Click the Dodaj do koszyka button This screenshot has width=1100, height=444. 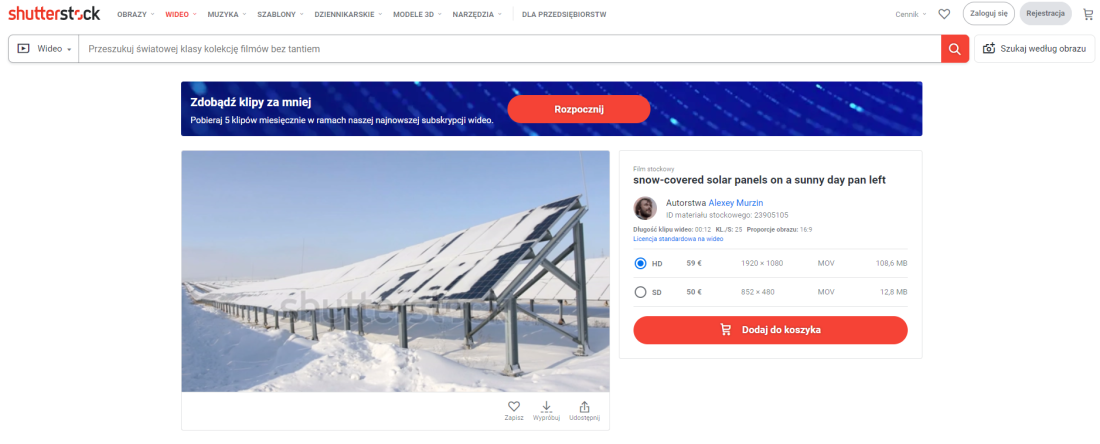770,330
